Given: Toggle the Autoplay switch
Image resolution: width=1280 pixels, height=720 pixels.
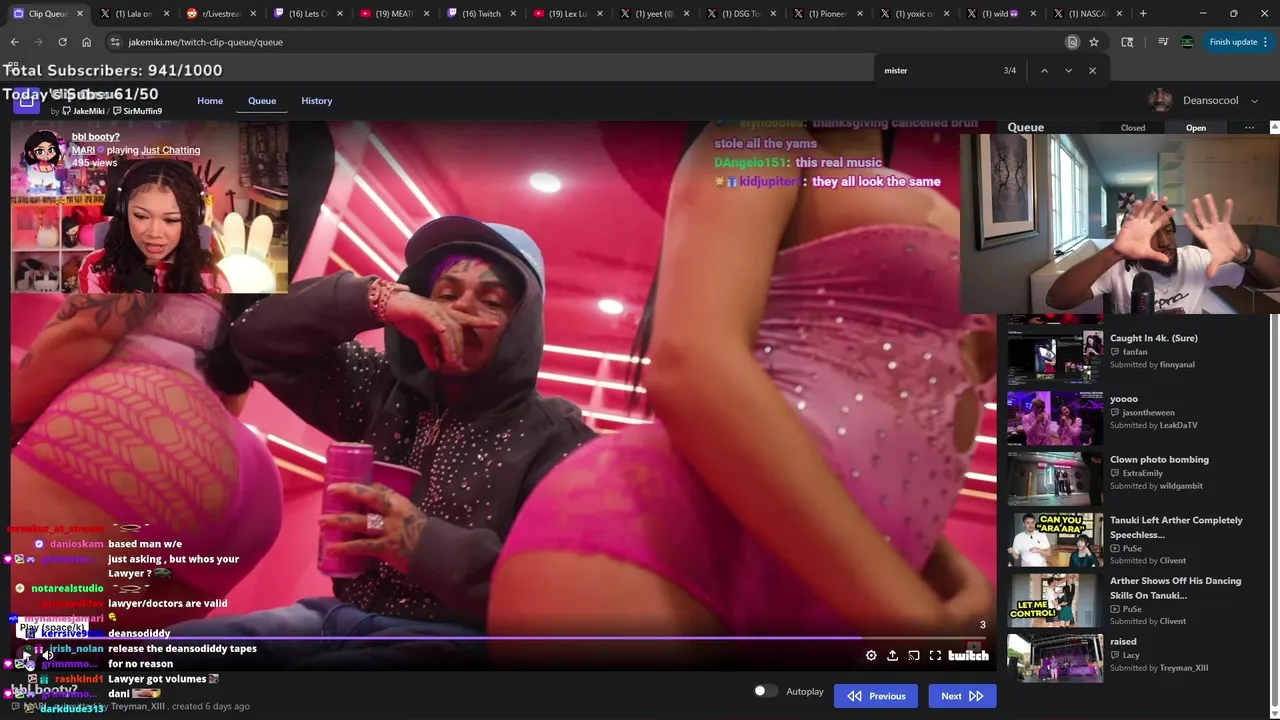Looking at the screenshot, I should [765, 691].
